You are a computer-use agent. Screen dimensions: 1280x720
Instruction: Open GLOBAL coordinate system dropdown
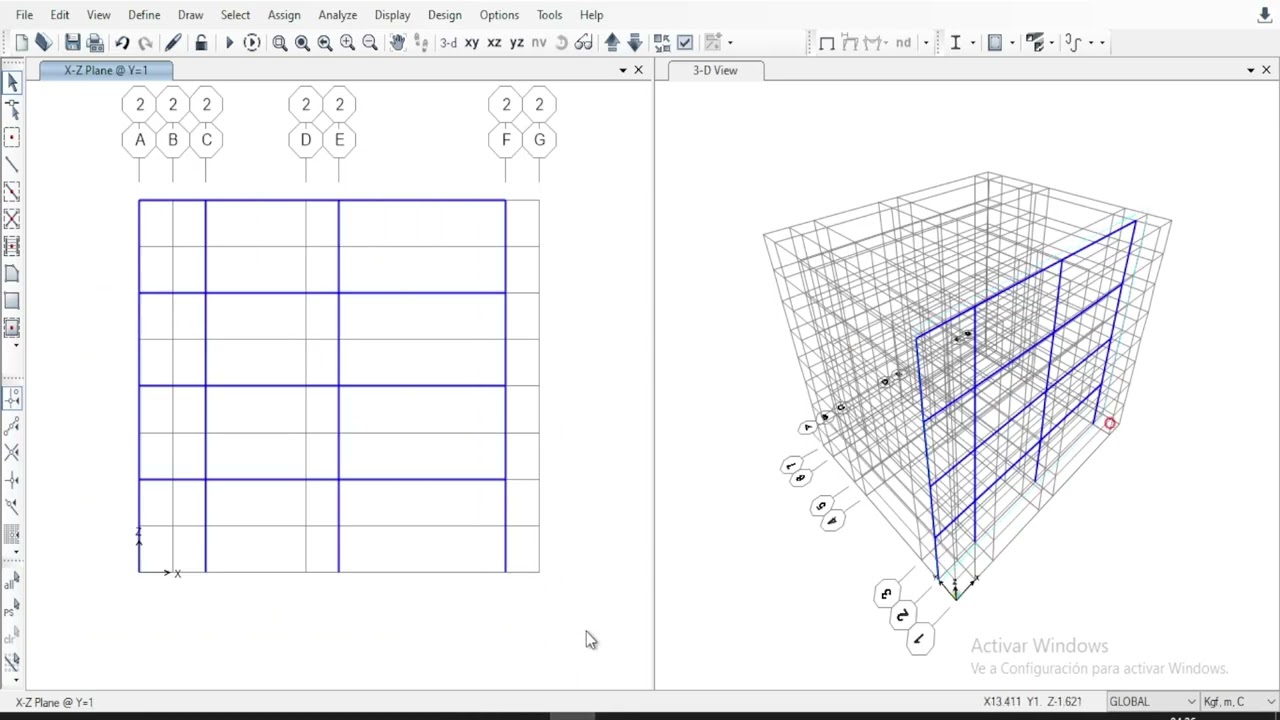(1152, 702)
